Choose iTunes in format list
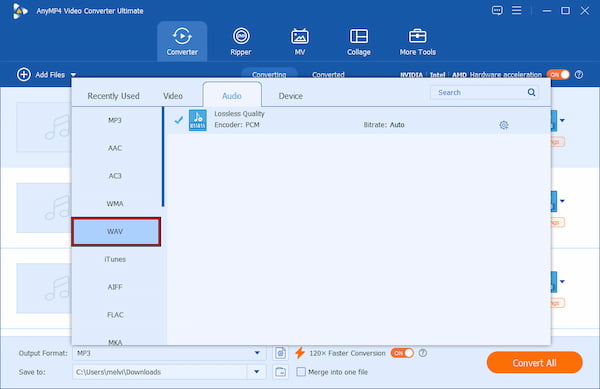Viewport: 600px width, 389px height. point(115,259)
